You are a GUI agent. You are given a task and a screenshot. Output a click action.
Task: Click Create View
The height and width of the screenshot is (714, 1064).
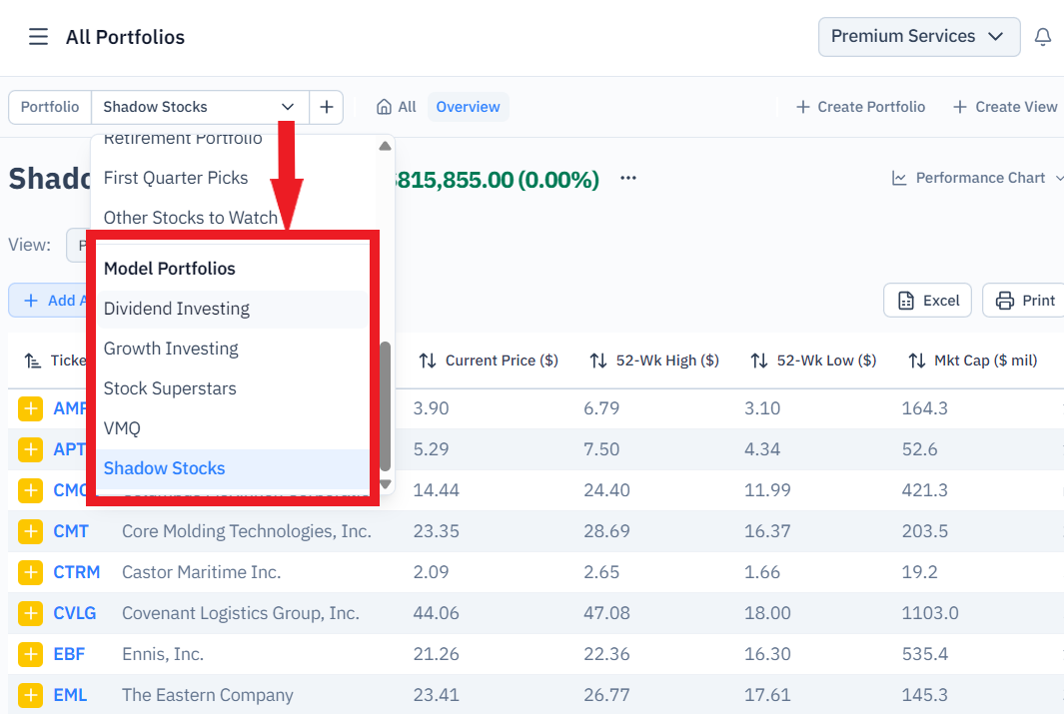pos(1005,107)
